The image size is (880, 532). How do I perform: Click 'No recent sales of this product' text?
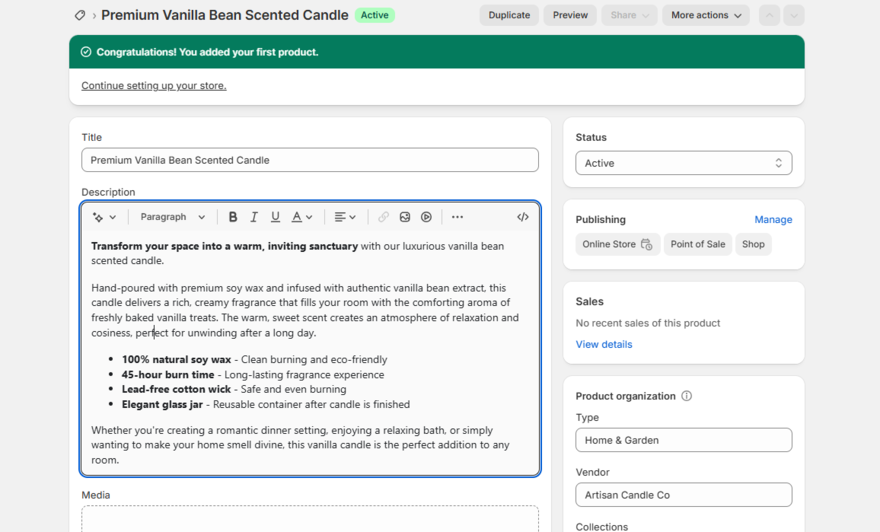(648, 323)
